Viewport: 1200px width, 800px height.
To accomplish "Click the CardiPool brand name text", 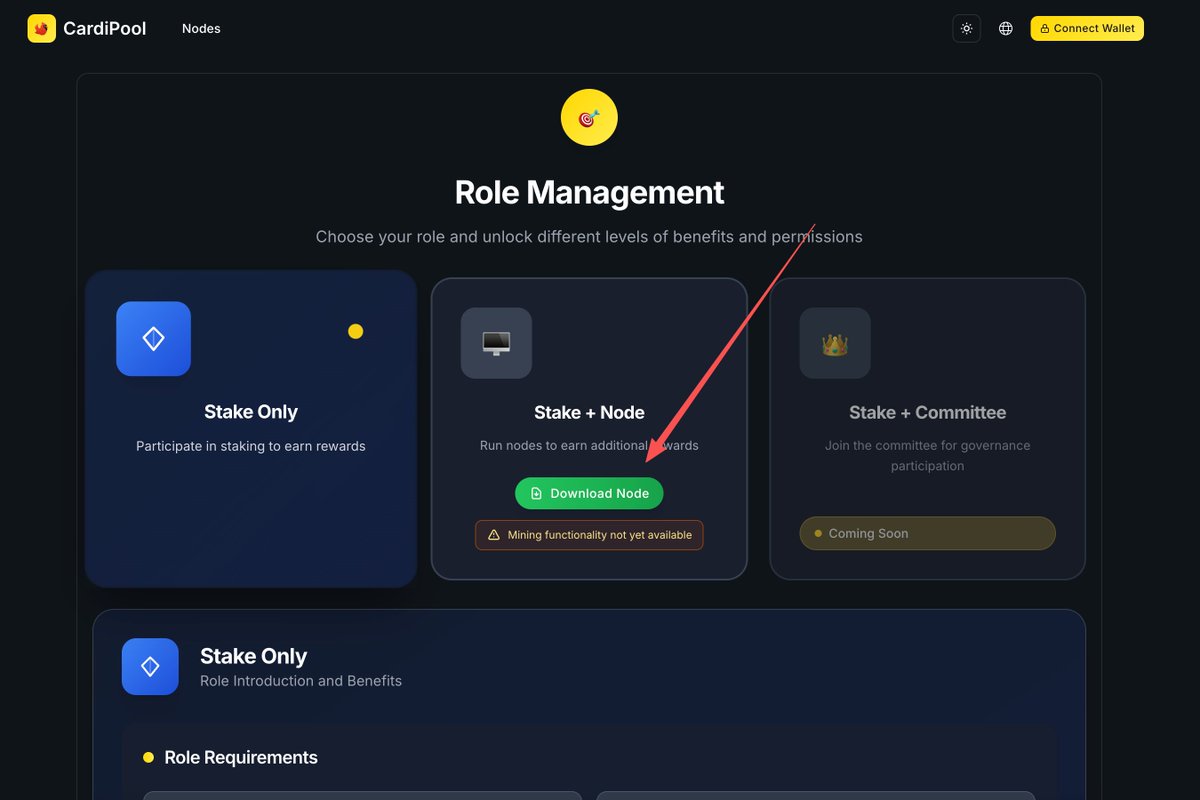I will [x=105, y=29].
